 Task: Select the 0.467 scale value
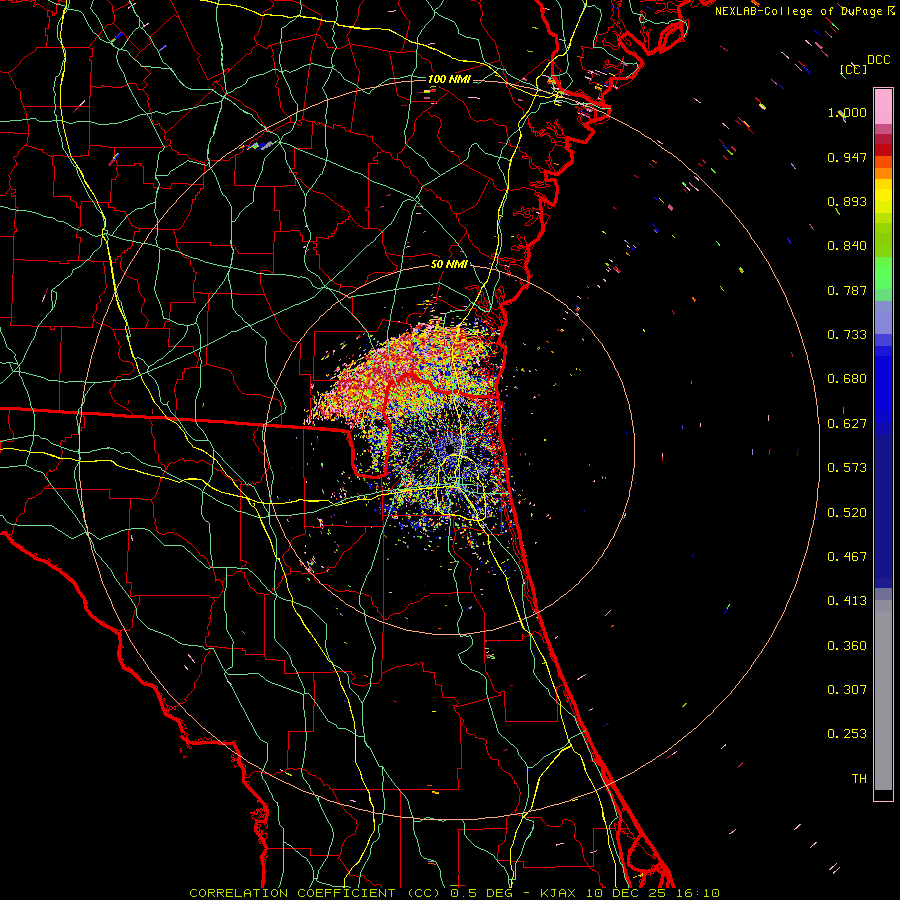[847, 557]
